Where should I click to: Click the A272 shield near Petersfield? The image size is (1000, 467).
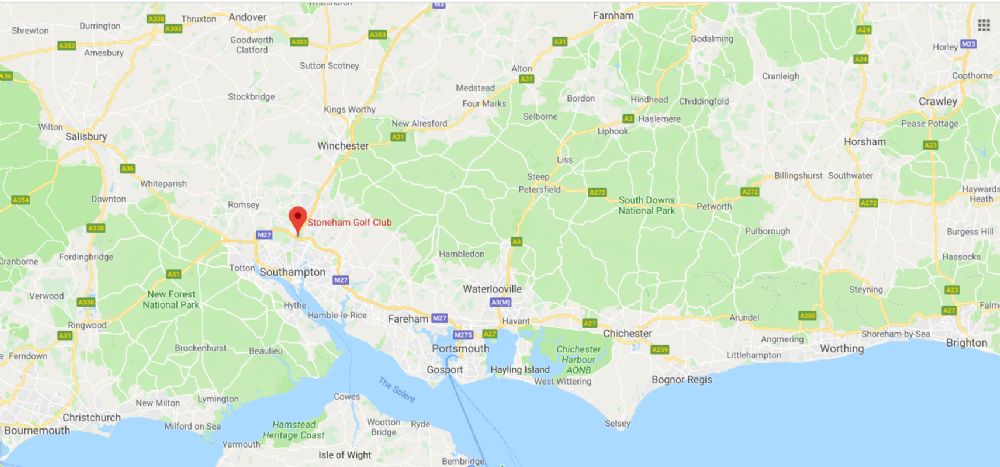pyautogui.click(x=598, y=192)
